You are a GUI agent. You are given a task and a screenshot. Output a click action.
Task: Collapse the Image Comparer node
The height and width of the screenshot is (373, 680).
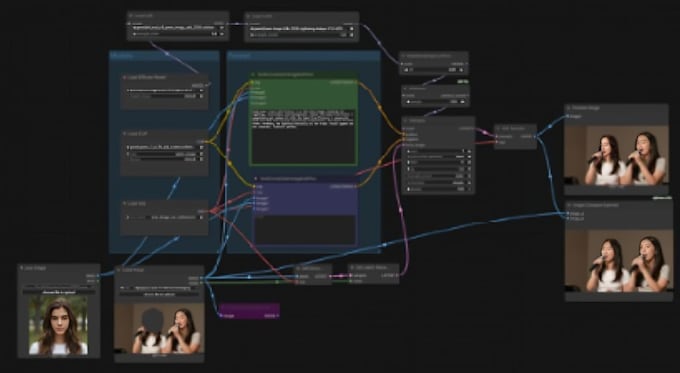[x=569, y=205]
